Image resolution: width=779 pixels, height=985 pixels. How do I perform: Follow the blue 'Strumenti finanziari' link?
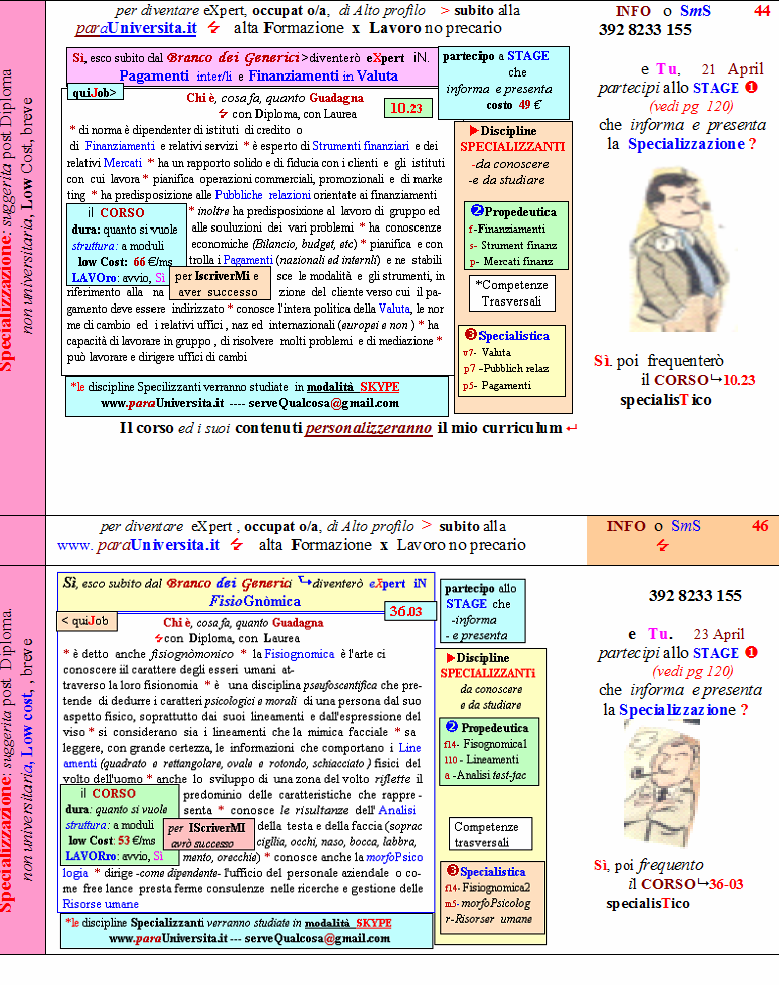coord(361,146)
